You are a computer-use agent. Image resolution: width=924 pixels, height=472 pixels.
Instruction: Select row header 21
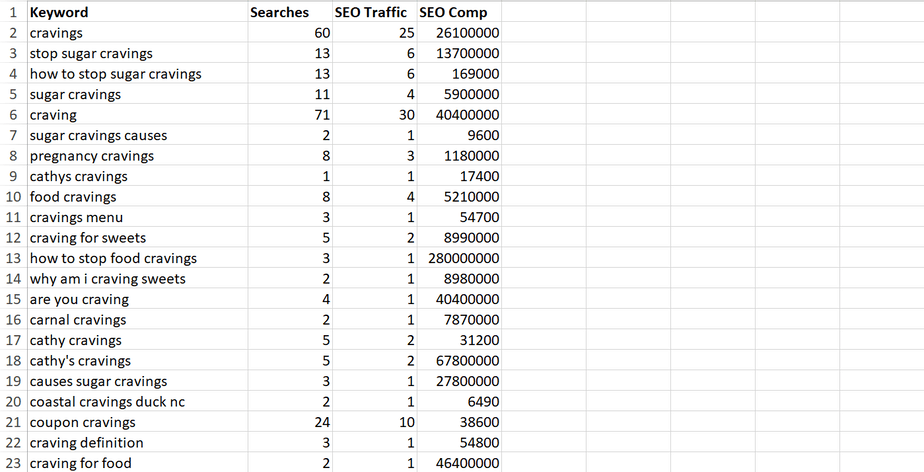click(13, 422)
